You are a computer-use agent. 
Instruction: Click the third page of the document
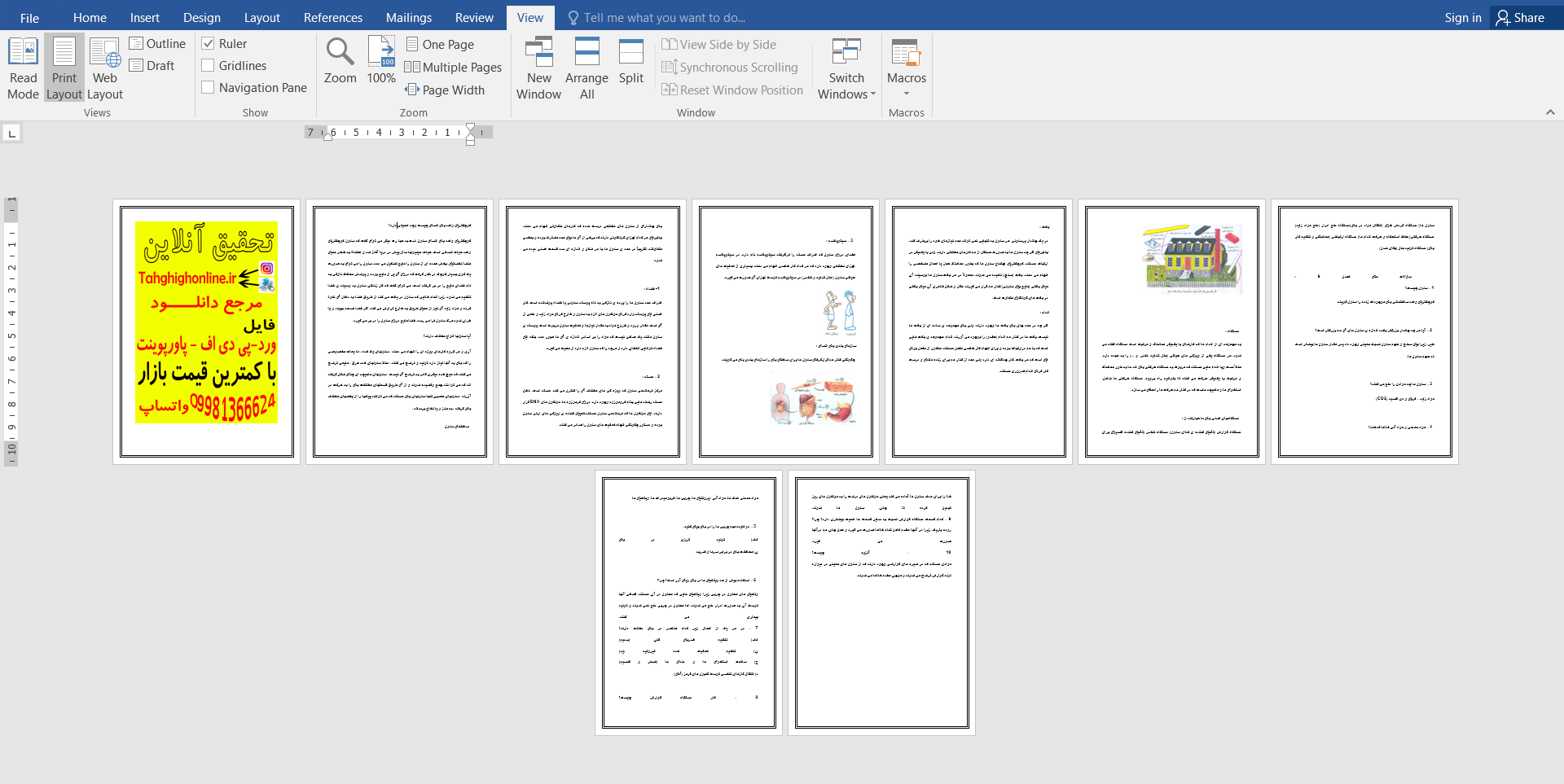593,331
